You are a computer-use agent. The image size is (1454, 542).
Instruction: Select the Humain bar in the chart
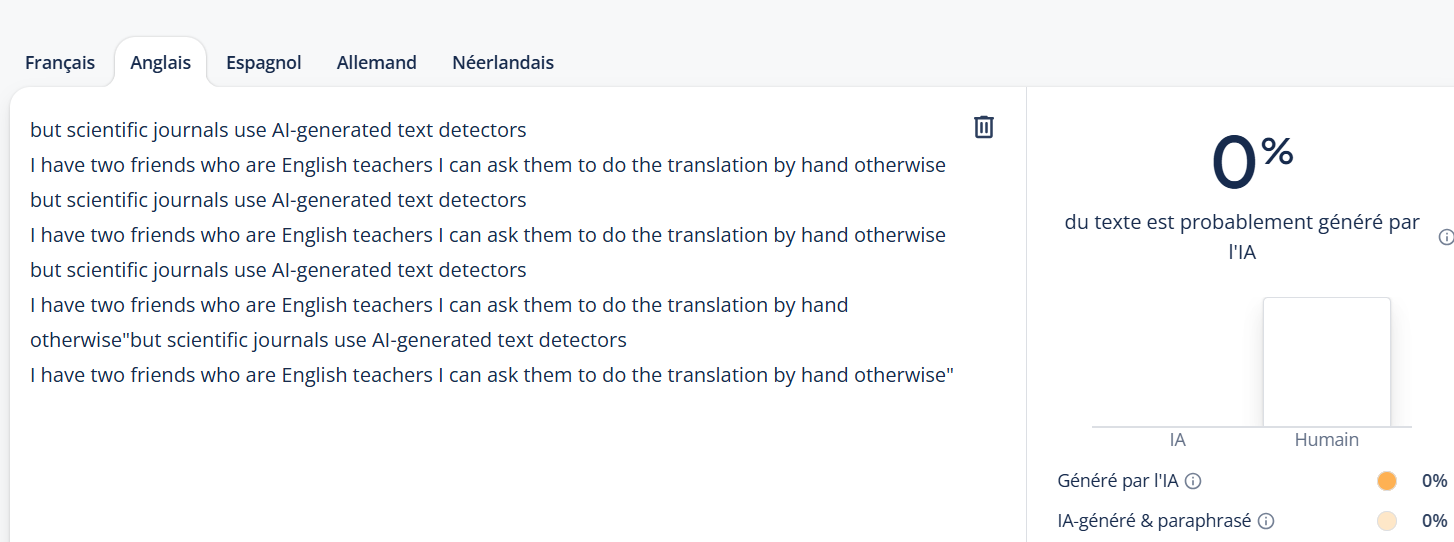(x=1326, y=362)
